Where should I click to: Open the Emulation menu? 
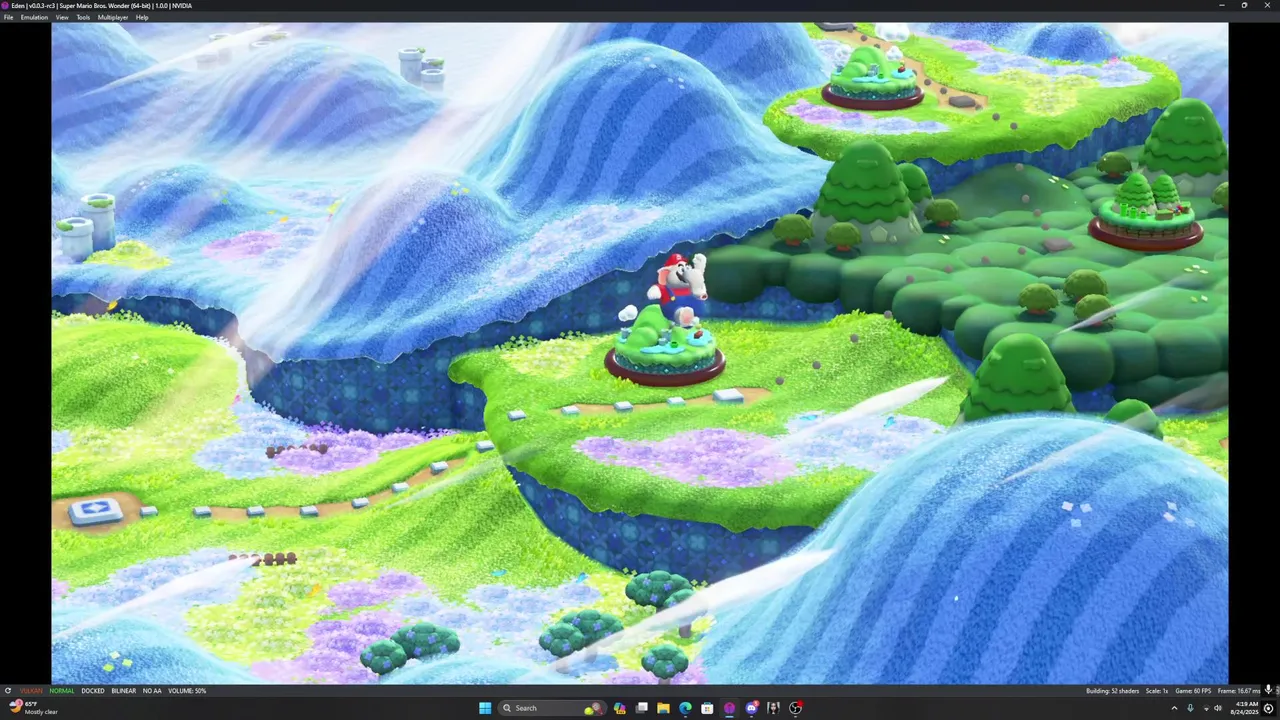pos(34,17)
